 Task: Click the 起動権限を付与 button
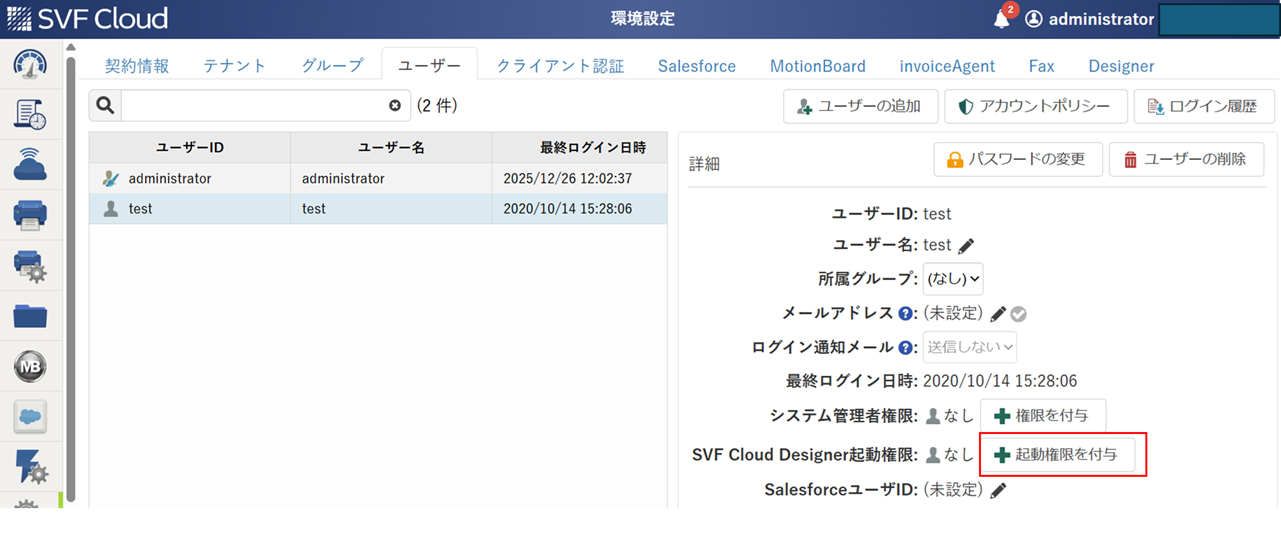coord(1064,455)
